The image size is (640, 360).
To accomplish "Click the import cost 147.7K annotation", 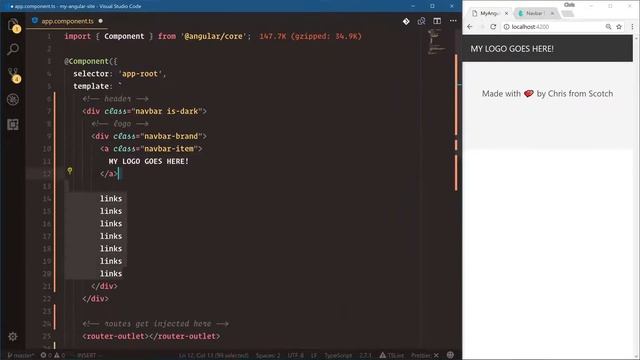I will point(310,36).
